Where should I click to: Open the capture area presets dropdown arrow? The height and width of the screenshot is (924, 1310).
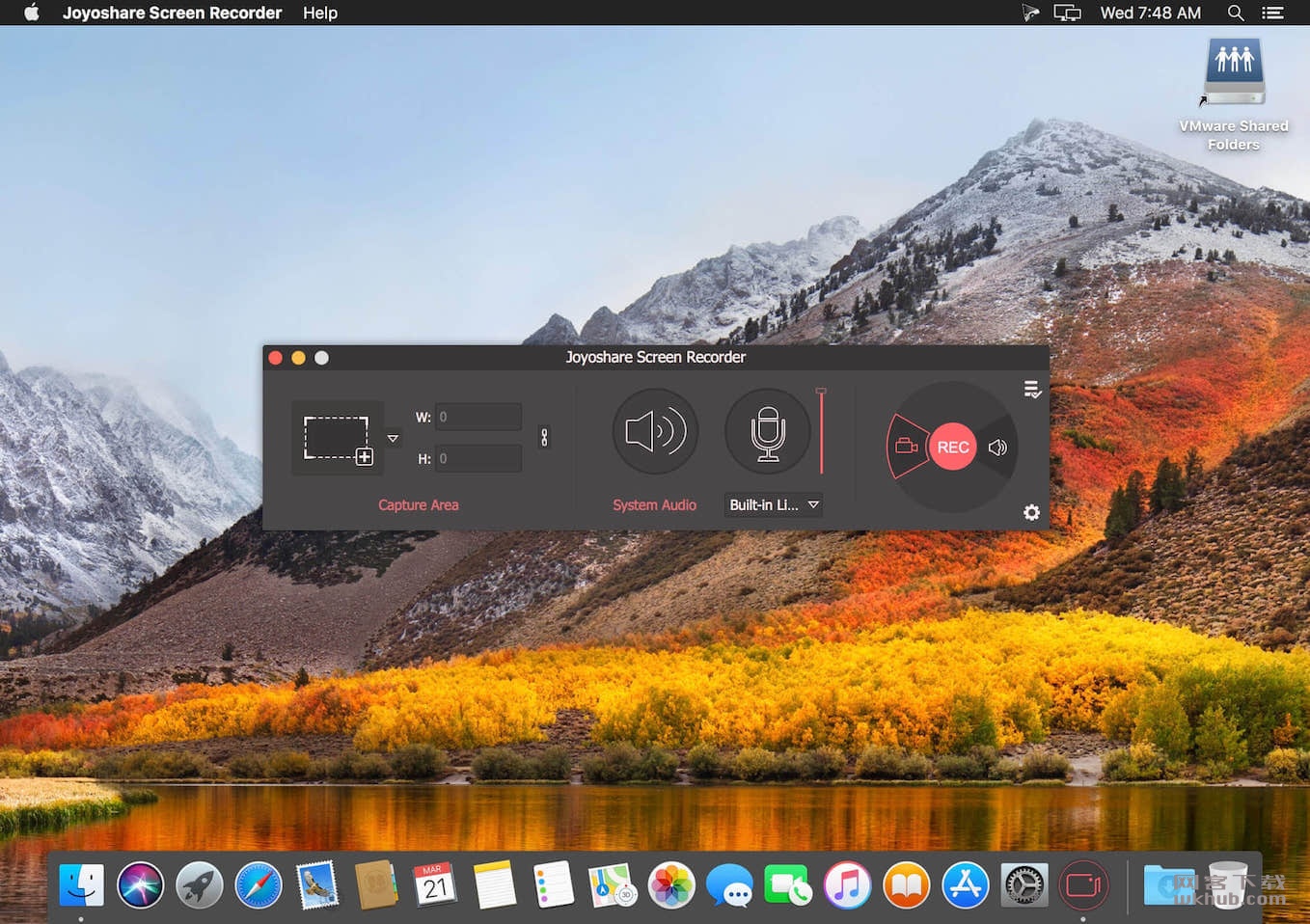coord(393,439)
